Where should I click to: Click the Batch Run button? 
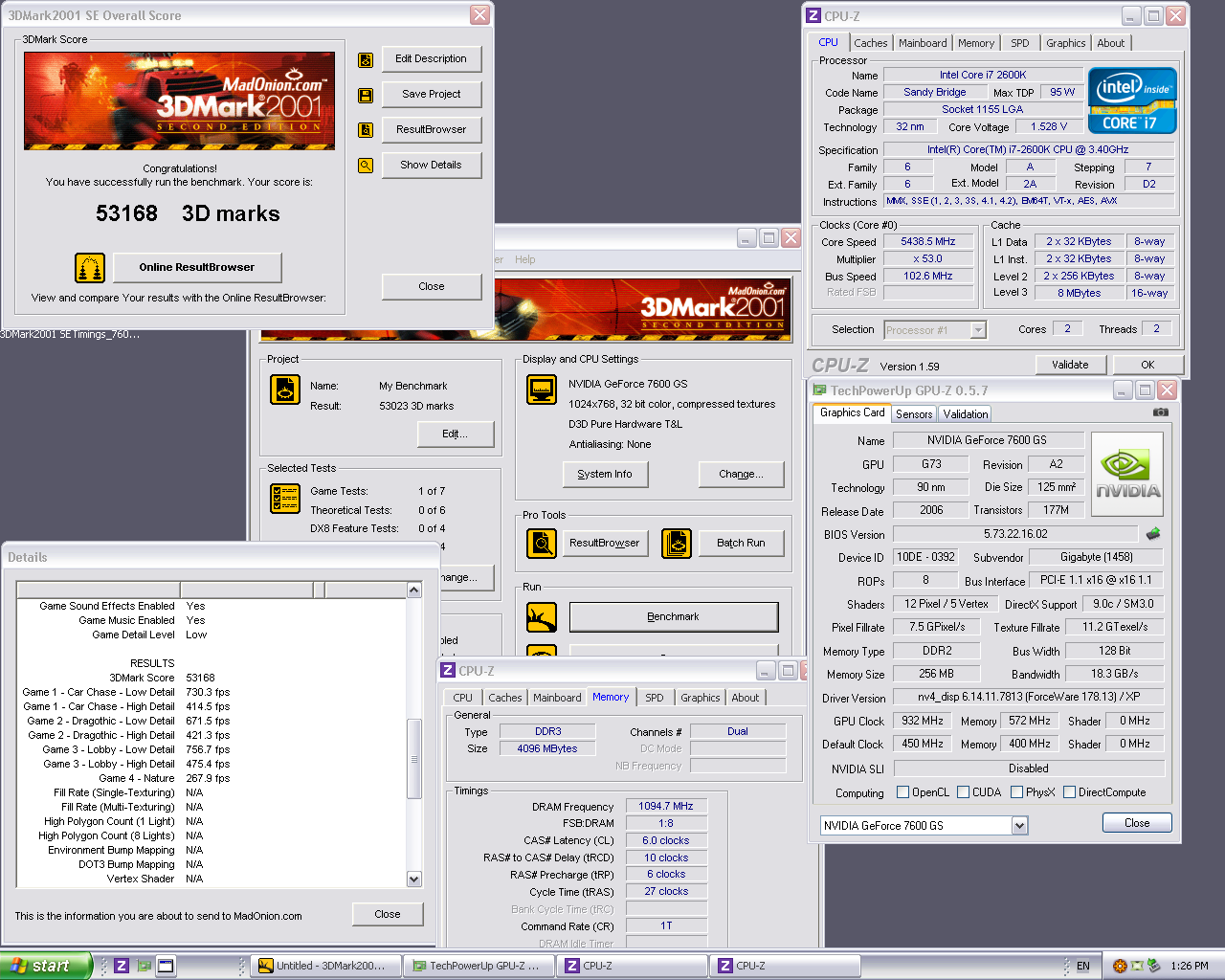click(742, 543)
